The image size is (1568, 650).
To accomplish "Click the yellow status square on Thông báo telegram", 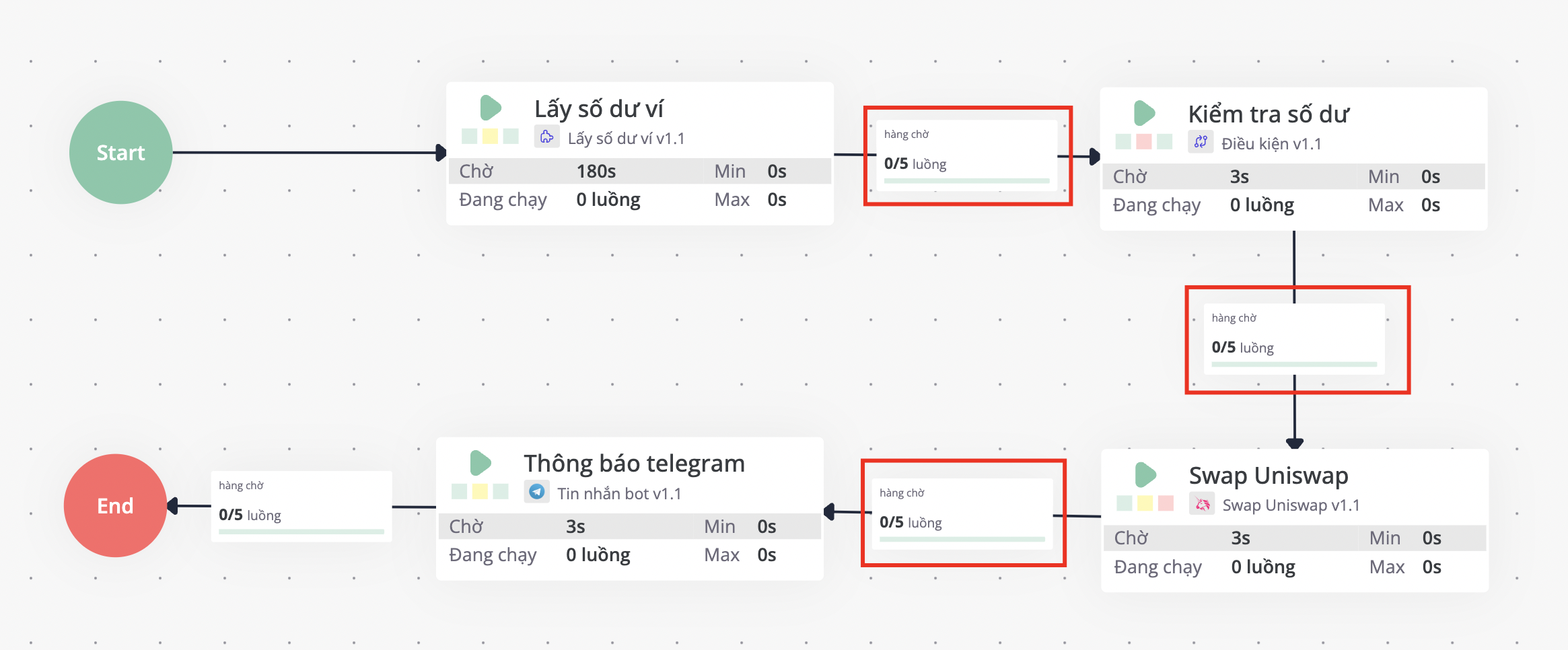I will 480,491.
